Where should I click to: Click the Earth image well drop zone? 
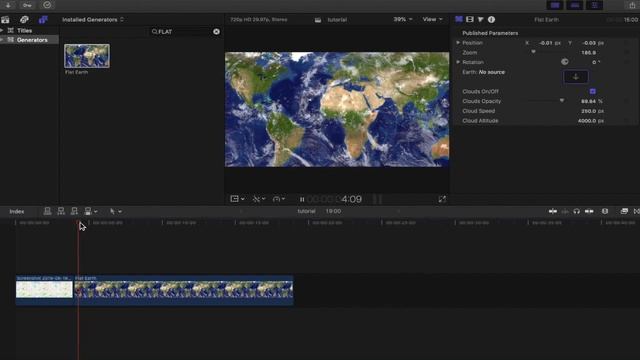click(576, 77)
